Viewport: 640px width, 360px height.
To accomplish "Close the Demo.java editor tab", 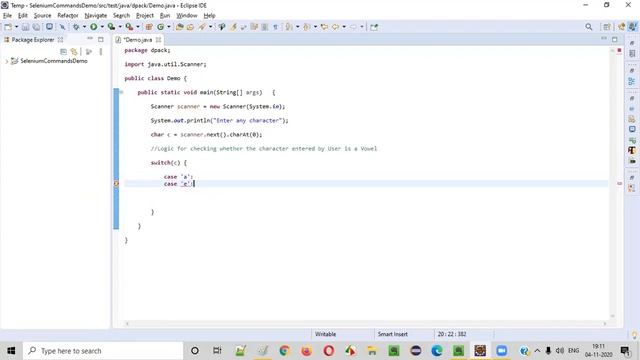I will pyautogui.click(x=158, y=40).
